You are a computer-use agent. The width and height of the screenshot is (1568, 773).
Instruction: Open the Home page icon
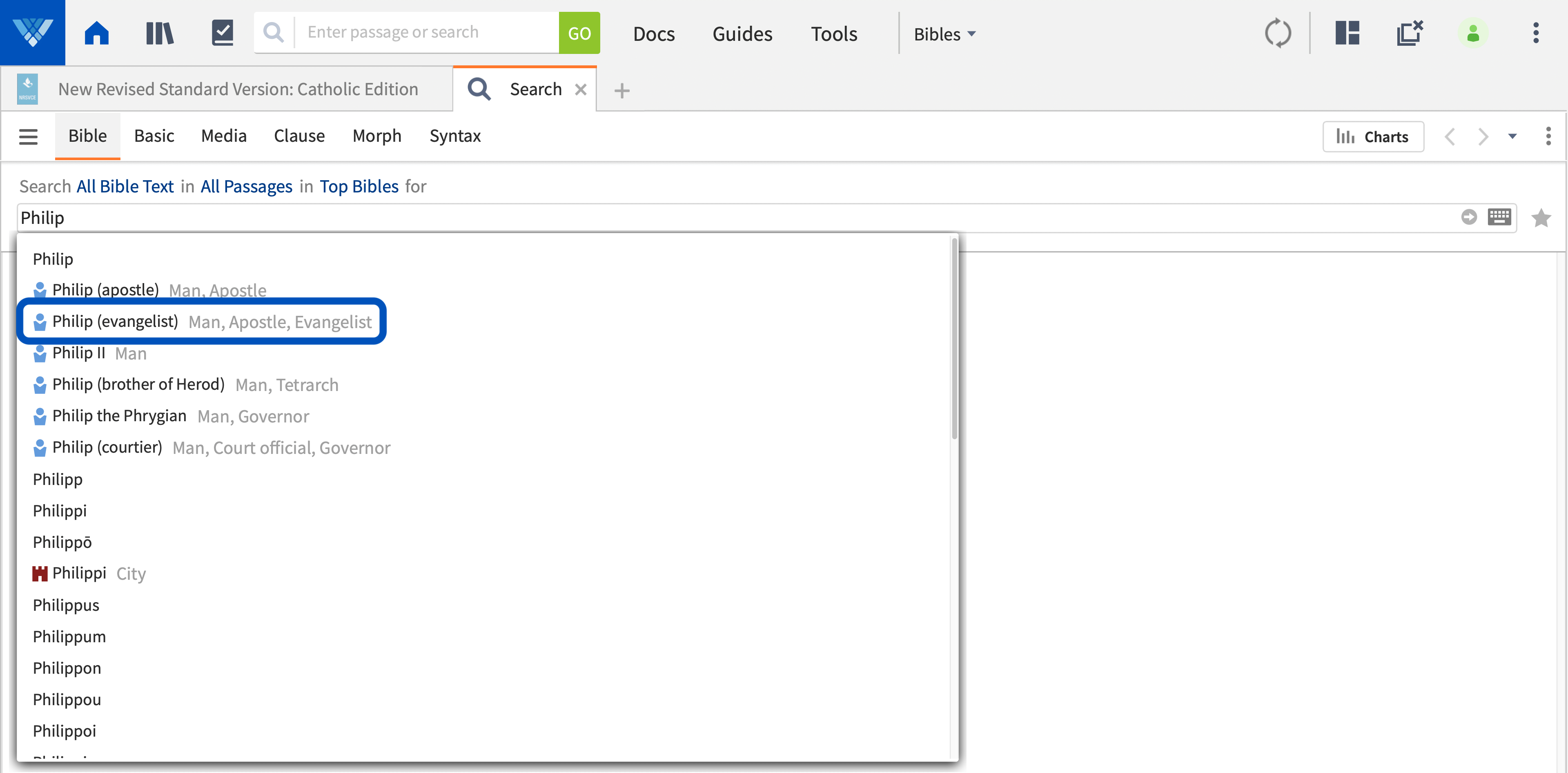coord(96,33)
